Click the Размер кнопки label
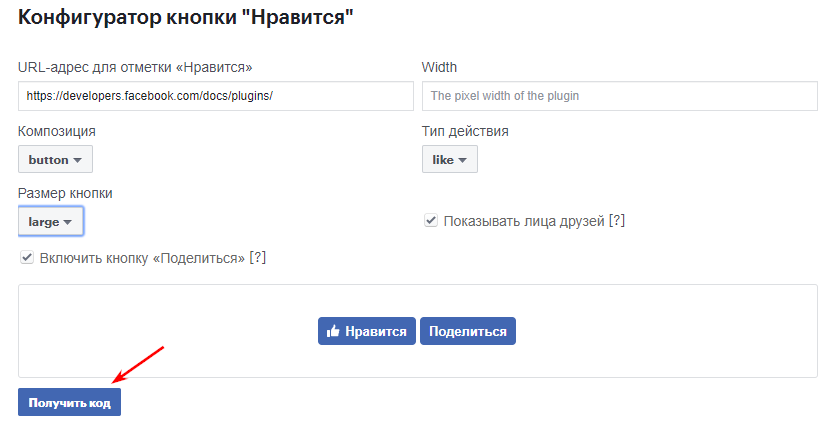 (x=65, y=193)
